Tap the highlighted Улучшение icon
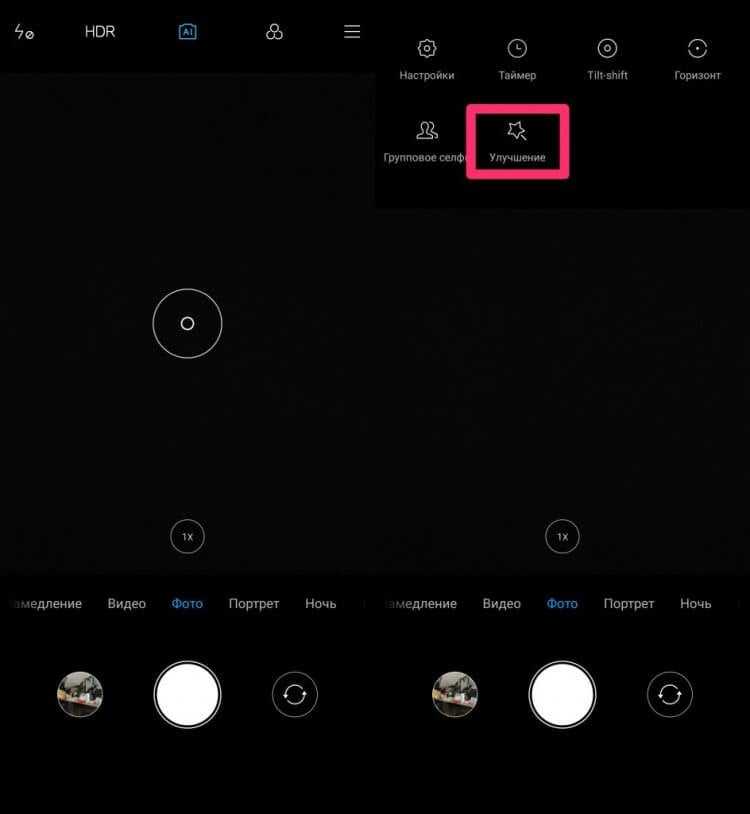Image resolution: width=750 pixels, height=814 pixels. pyautogui.click(x=517, y=131)
